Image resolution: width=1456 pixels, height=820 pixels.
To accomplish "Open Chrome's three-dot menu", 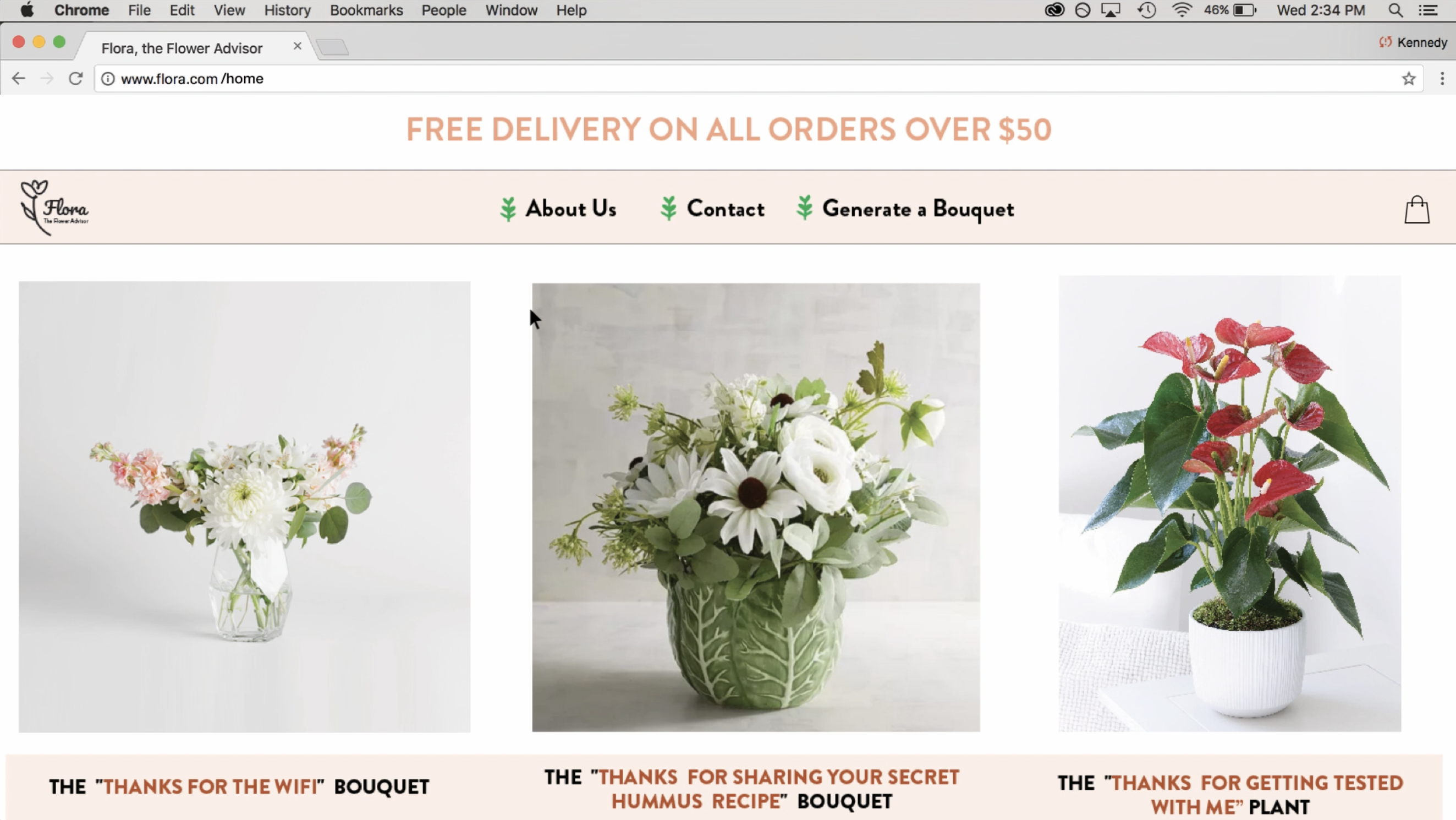I will click(x=1442, y=79).
